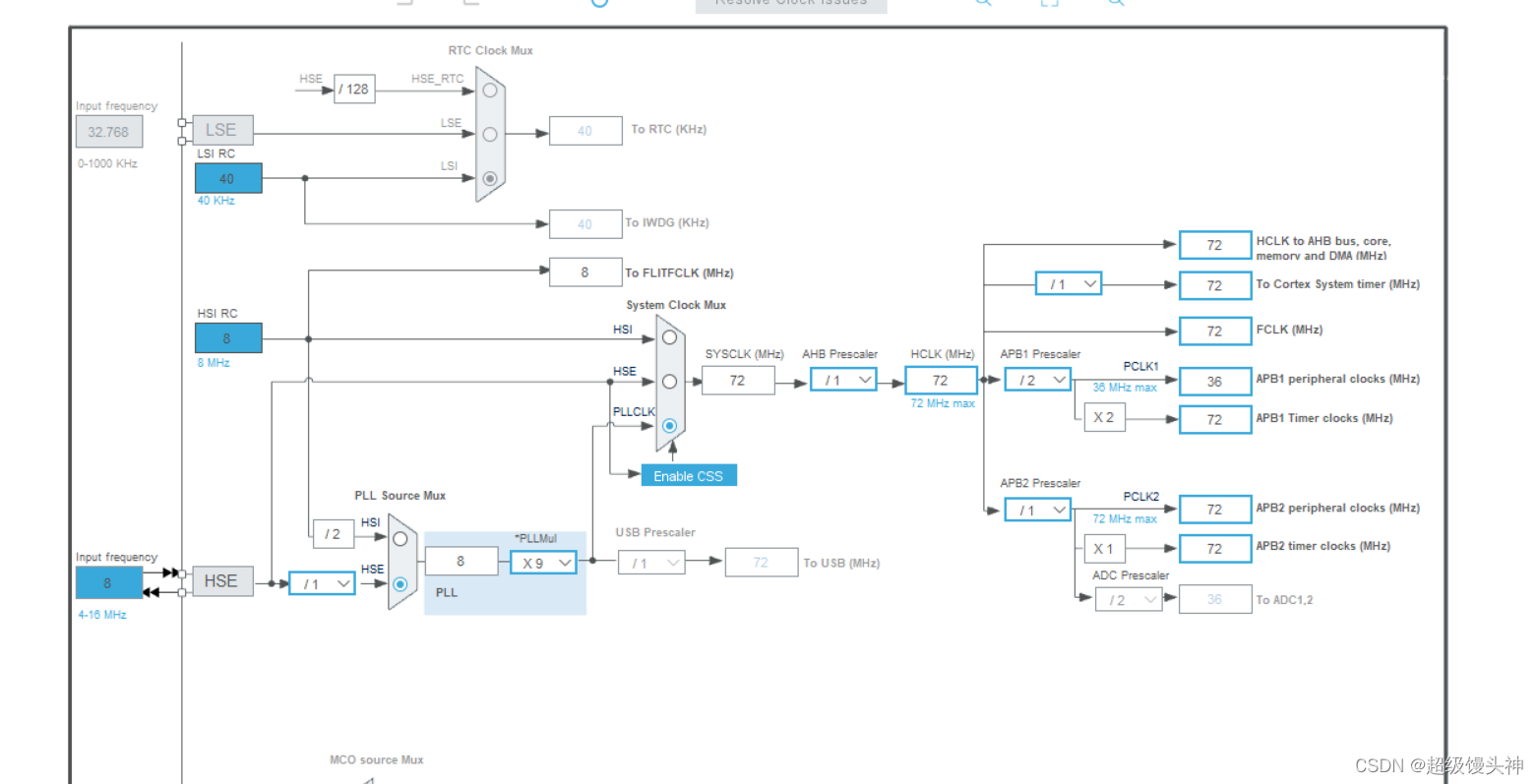
Task: Click the System Clock Mux label
Action: [676, 305]
